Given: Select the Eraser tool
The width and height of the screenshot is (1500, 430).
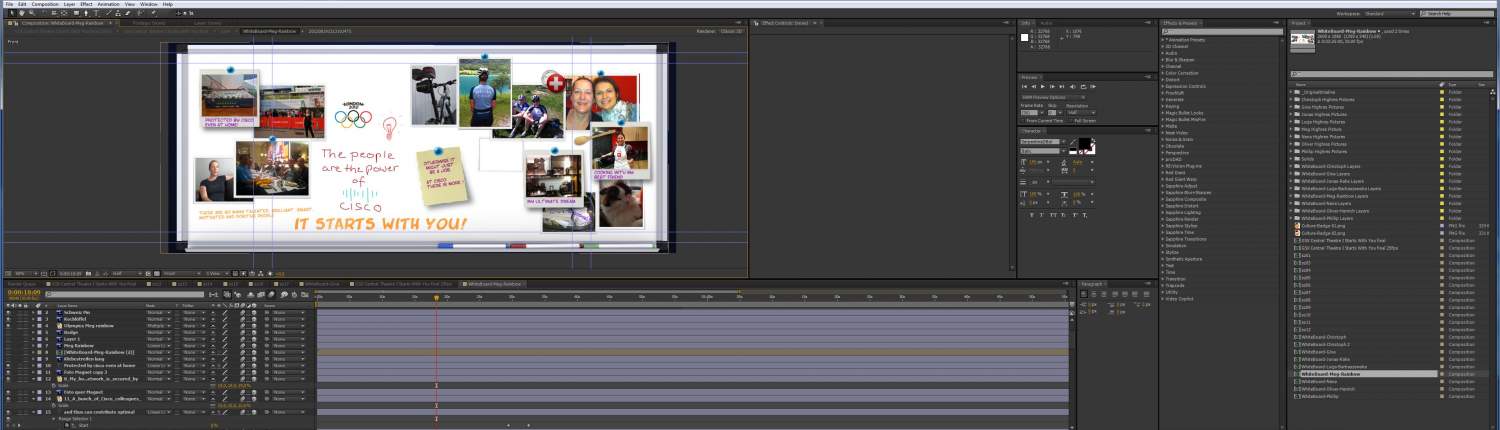Looking at the screenshot, I should (x=128, y=13).
